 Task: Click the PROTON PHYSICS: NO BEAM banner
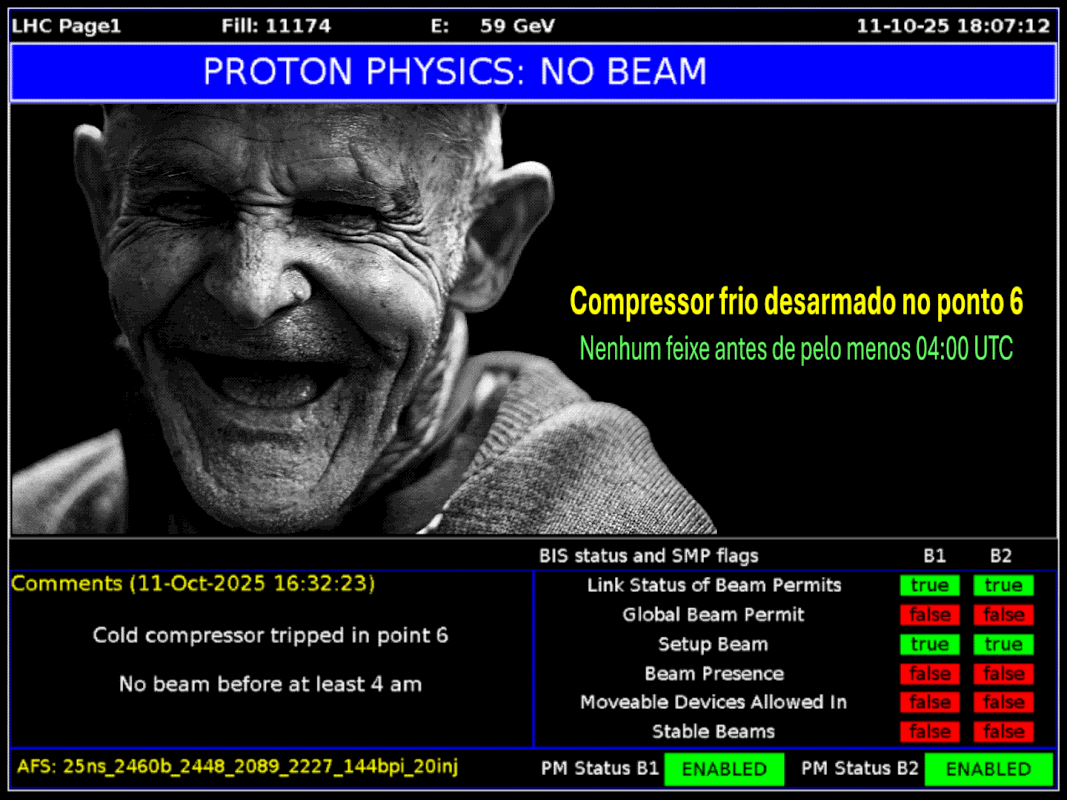(533, 72)
